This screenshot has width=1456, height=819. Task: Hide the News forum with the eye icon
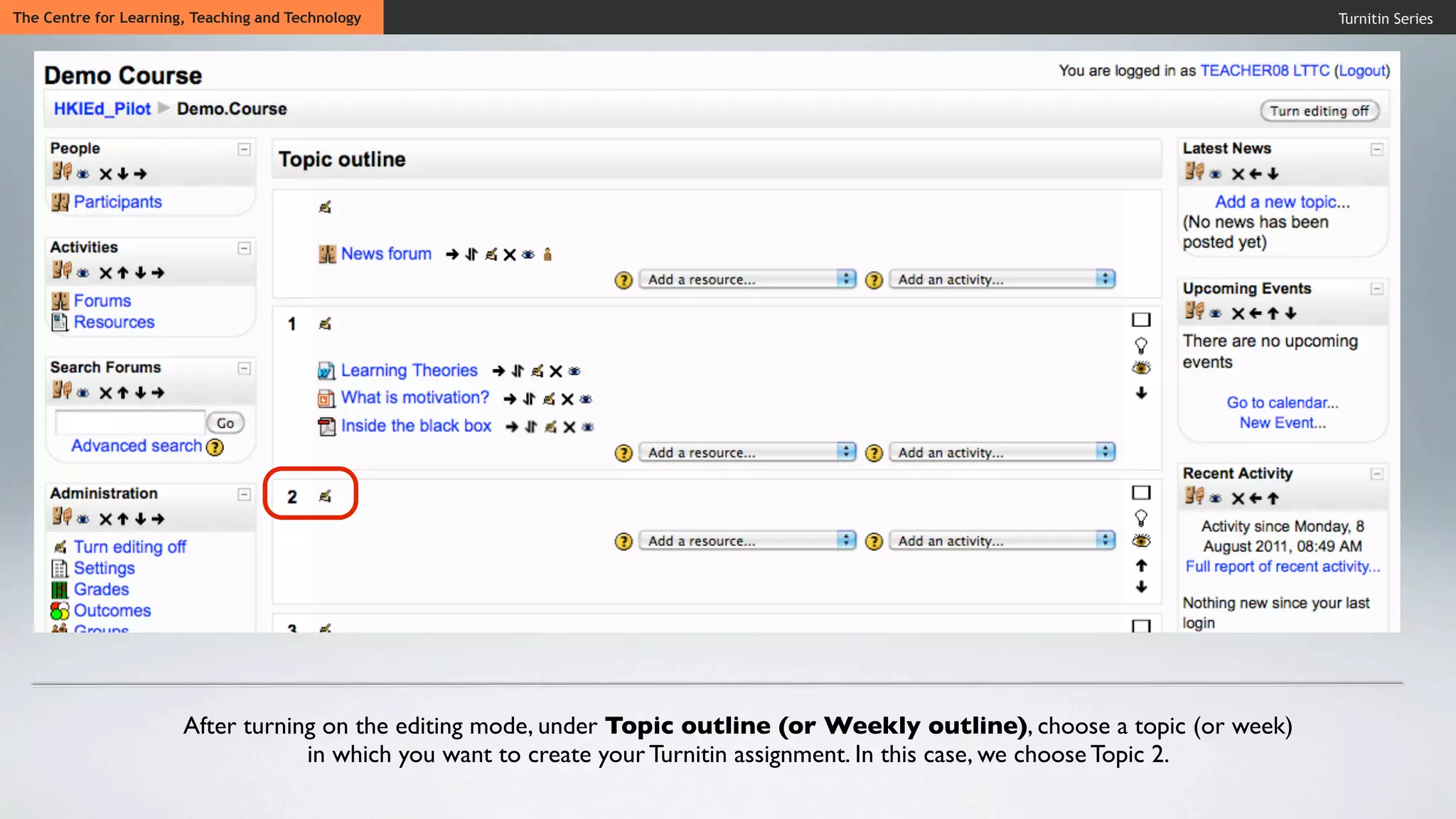(528, 255)
